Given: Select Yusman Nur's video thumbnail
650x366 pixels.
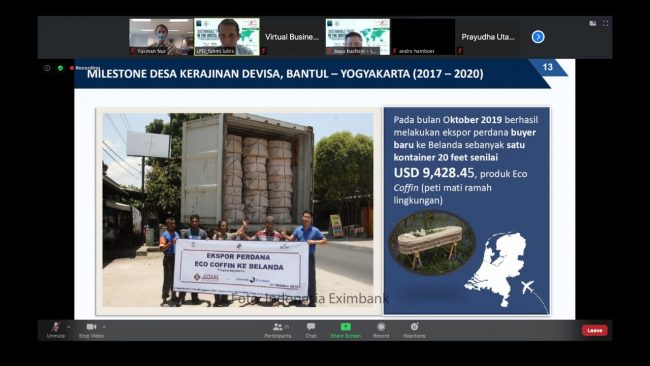Looking at the screenshot, I should click(x=161, y=36).
